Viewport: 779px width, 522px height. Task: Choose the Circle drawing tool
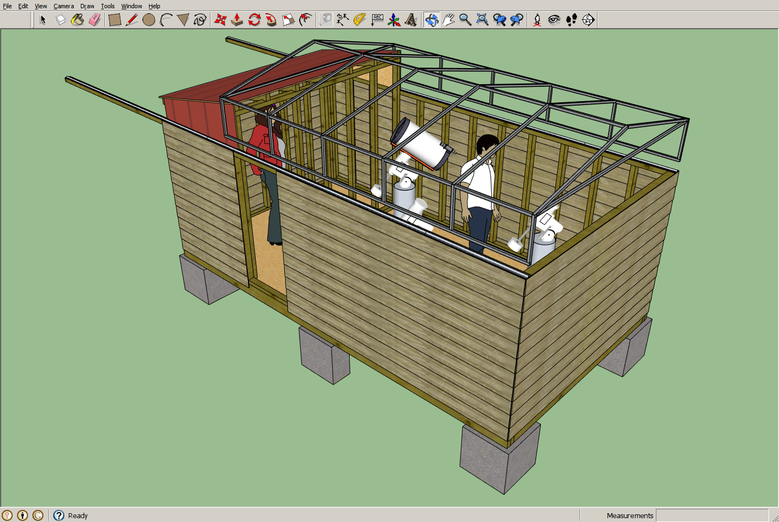[x=149, y=20]
